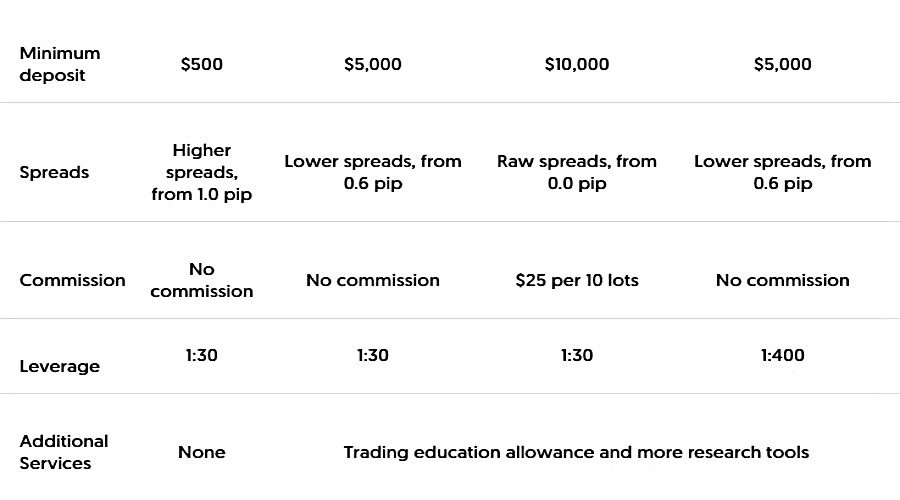
Task: Select the $5,000 deposit next to $500
Action: pyautogui.click(x=372, y=64)
